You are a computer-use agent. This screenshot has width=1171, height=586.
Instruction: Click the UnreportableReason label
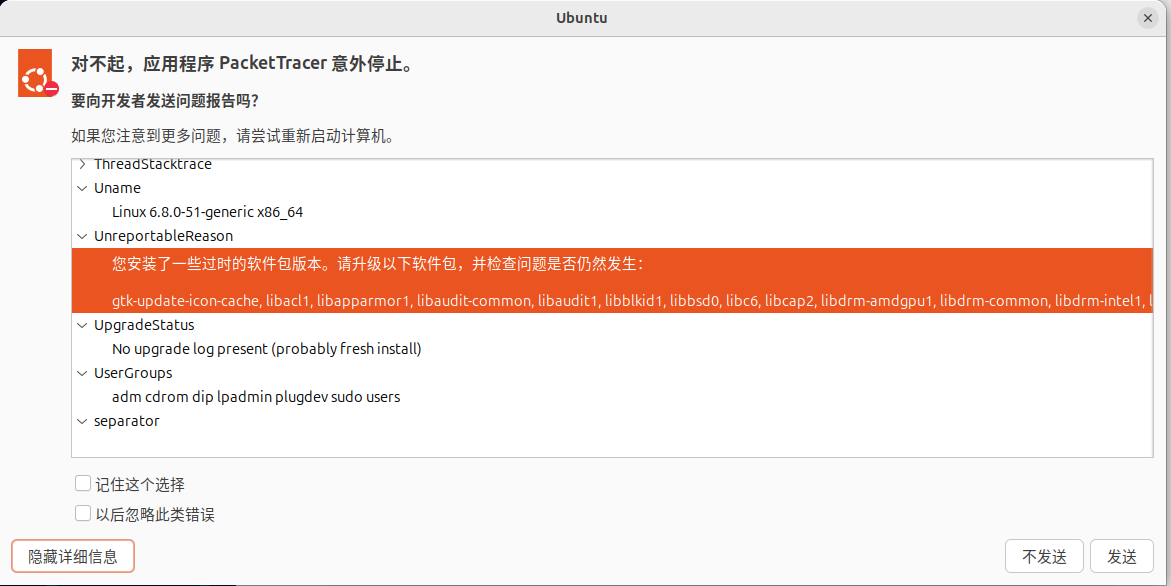point(164,236)
